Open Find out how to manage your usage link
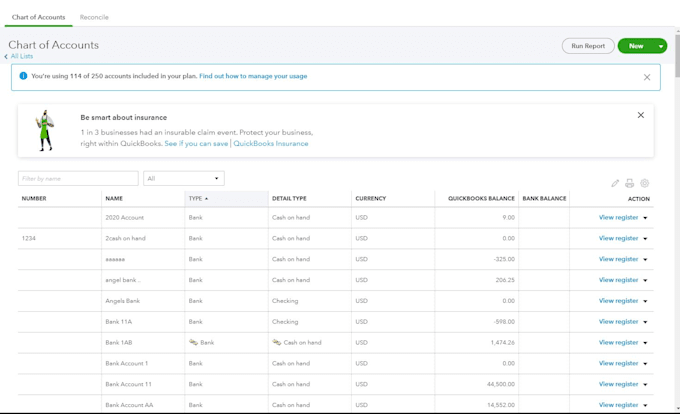The height and width of the screenshot is (414, 680). coord(253,76)
